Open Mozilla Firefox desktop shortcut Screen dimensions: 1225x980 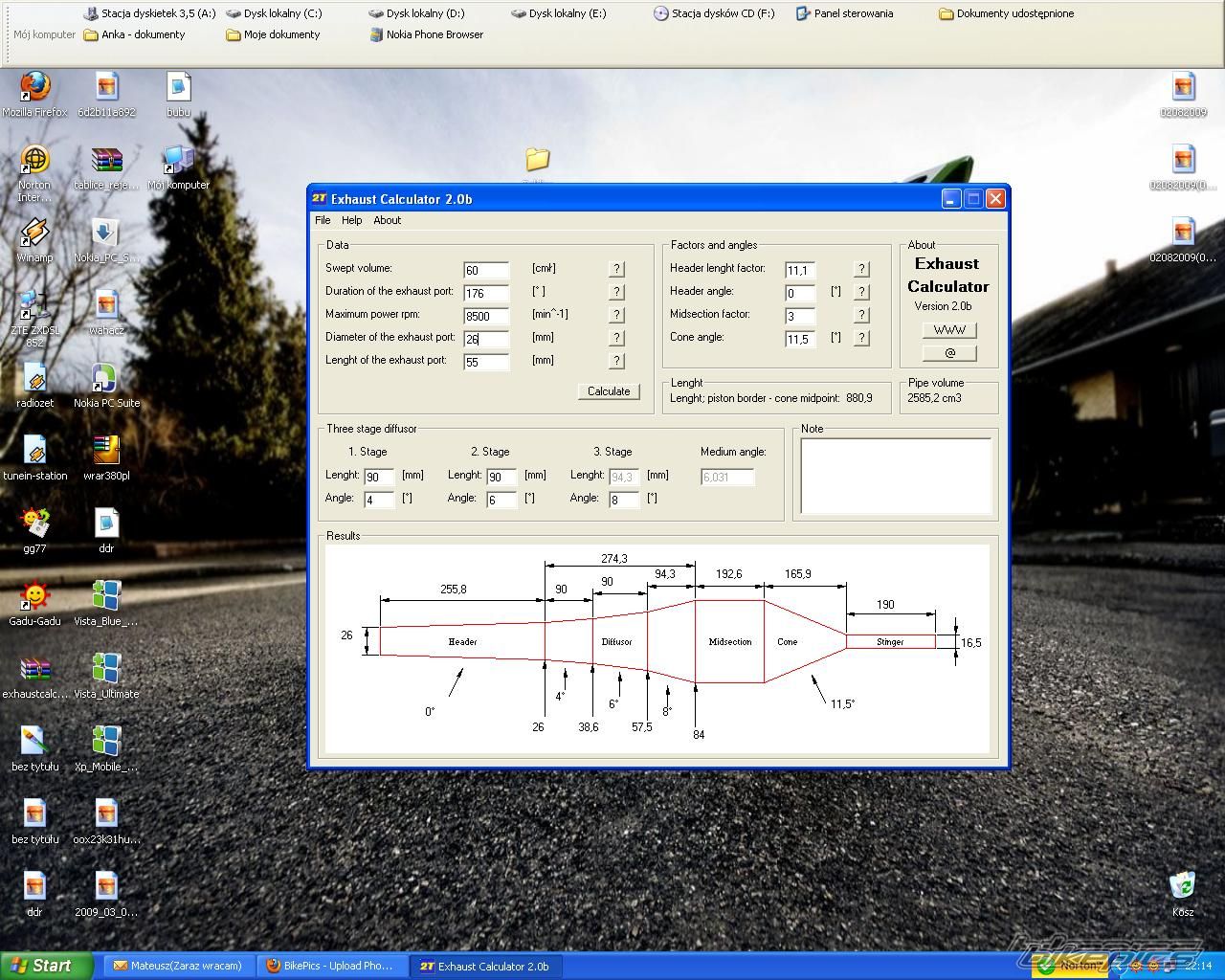(x=34, y=88)
